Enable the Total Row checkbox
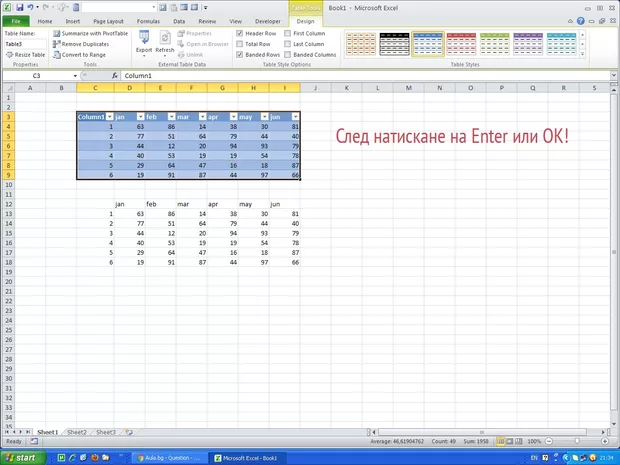 pyautogui.click(x=239, y=44)
